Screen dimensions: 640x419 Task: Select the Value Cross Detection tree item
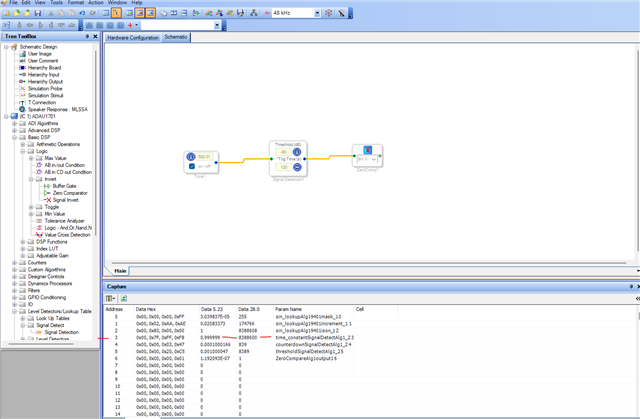[67, 235]
